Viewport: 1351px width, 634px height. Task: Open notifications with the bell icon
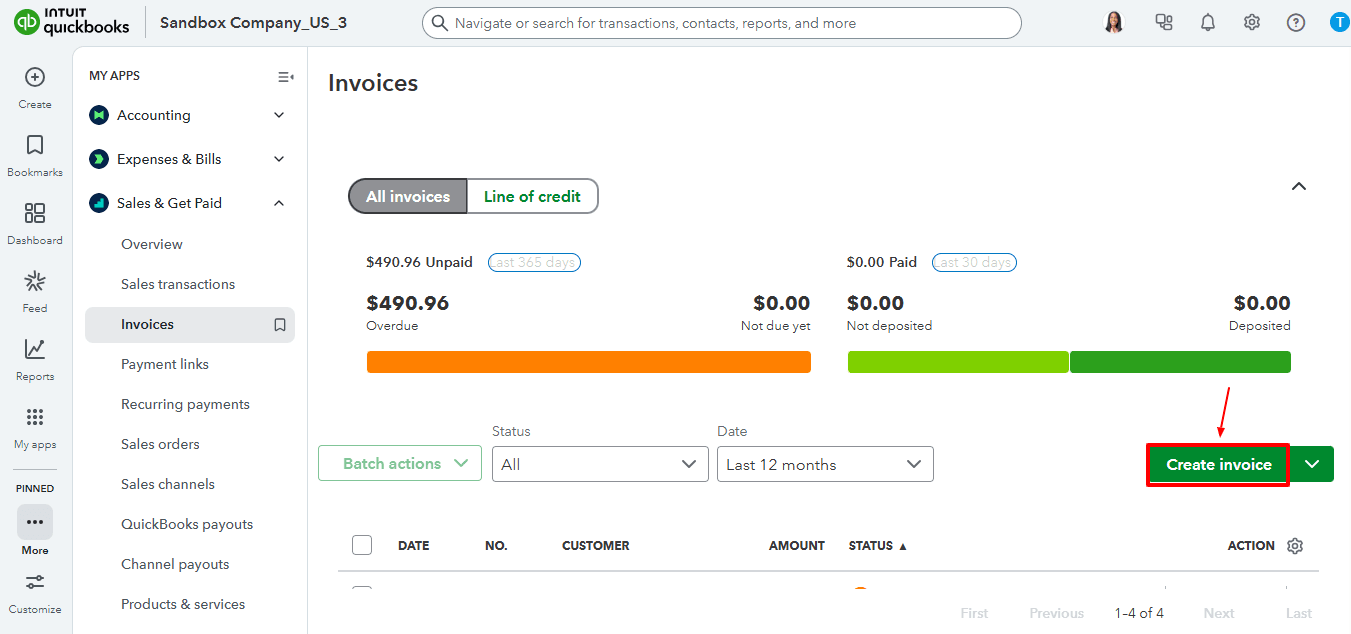tap(1207, 21)
